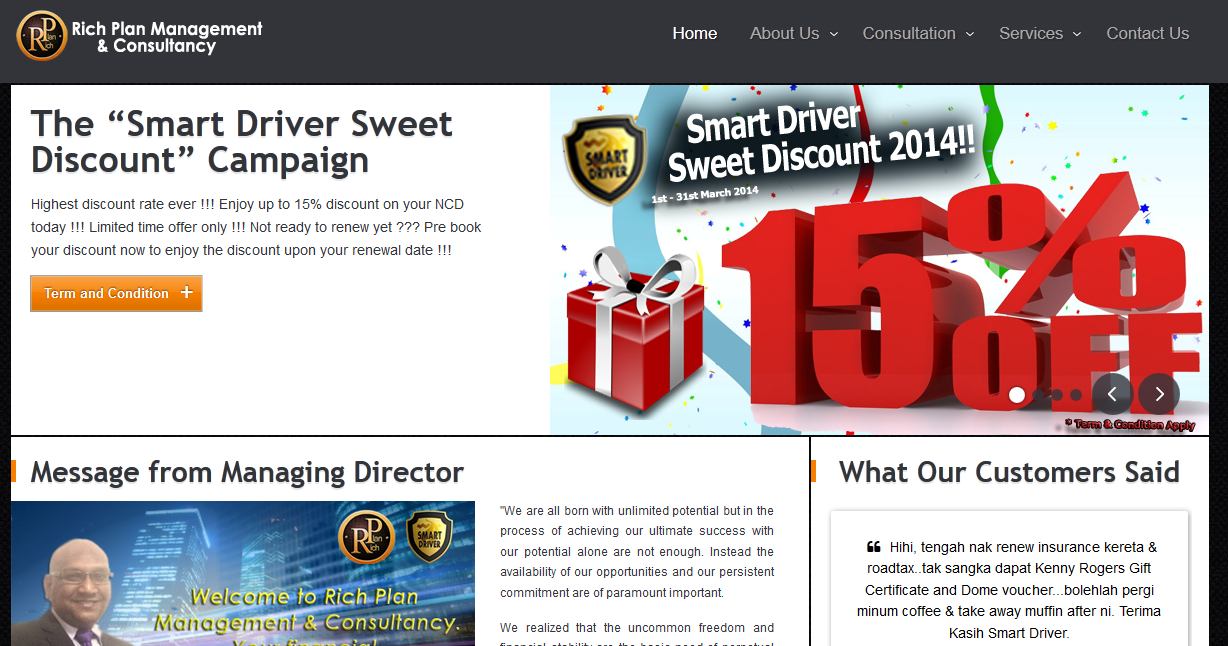This screenshot has width=1228, height=646.
Task: Expand the Services dropdown chevron
Action: [x=1077, y=34]
